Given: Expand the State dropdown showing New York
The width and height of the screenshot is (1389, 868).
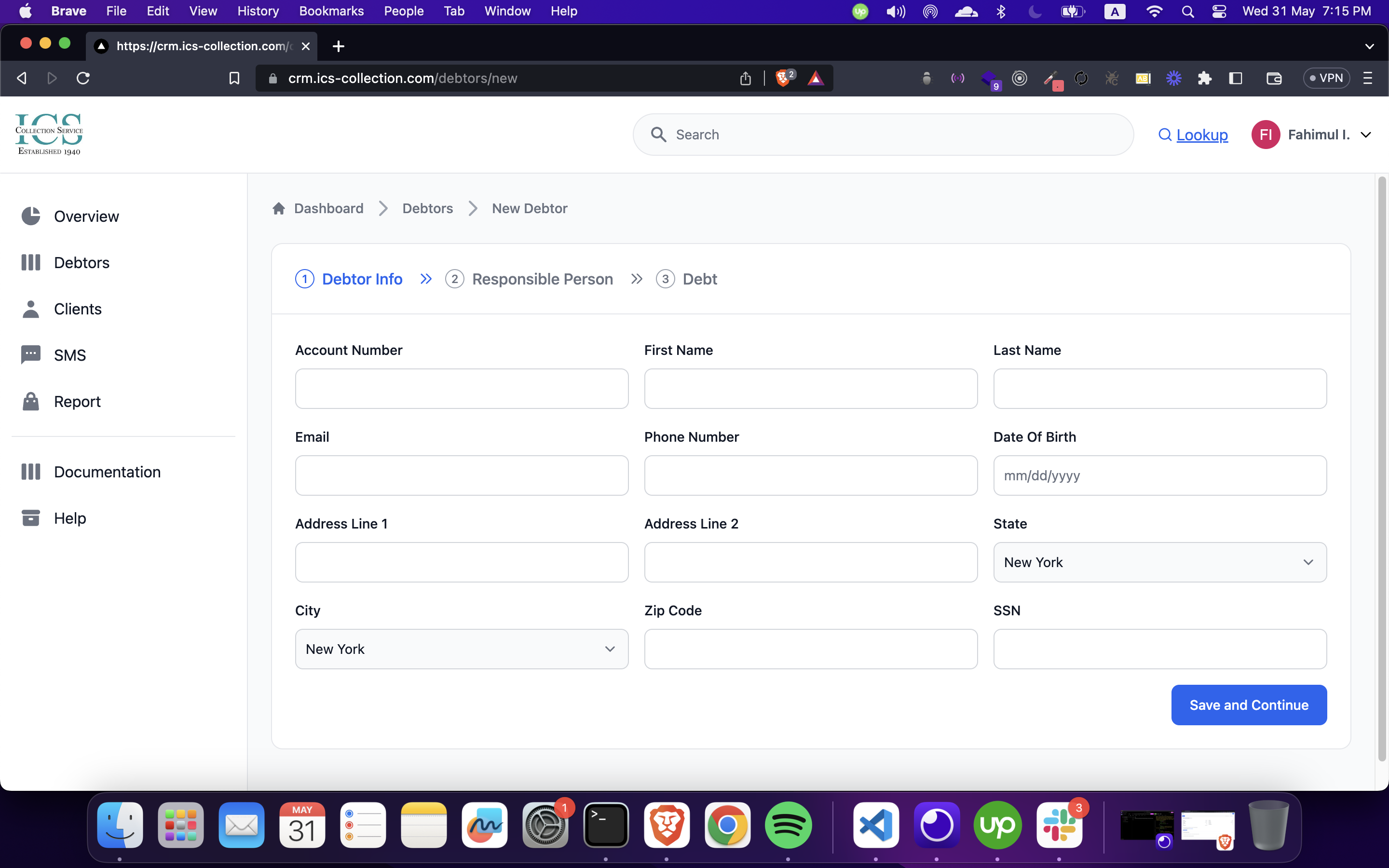Looking at the screenshot, I should pyautogui.click(x=1159, y=562).
